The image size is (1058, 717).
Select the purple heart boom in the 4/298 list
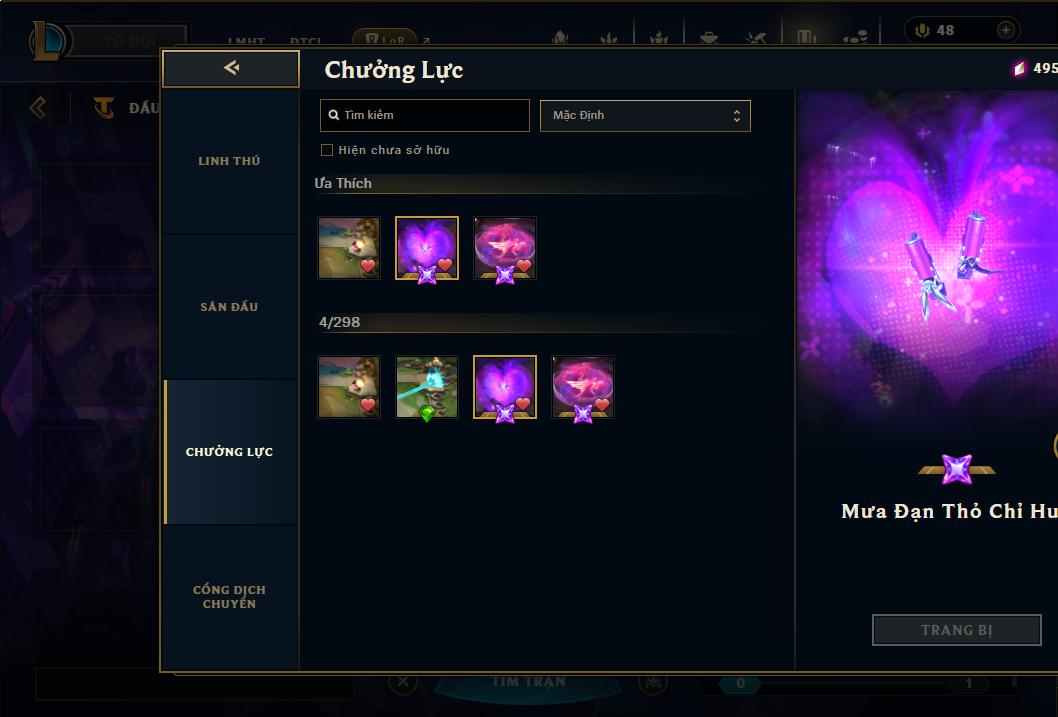tap(505, 387)
